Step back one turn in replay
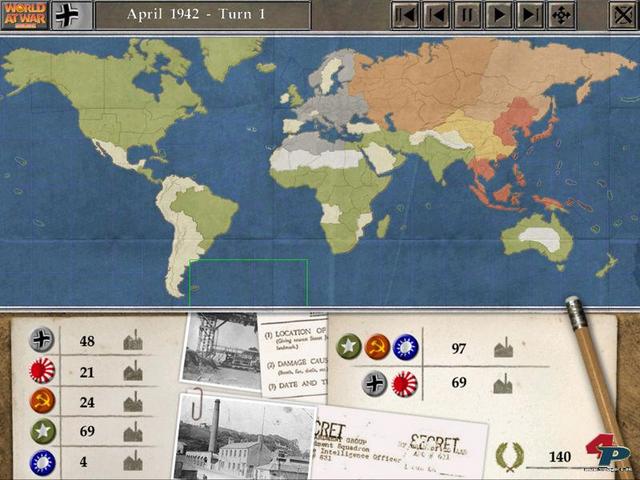 (436, 15)
